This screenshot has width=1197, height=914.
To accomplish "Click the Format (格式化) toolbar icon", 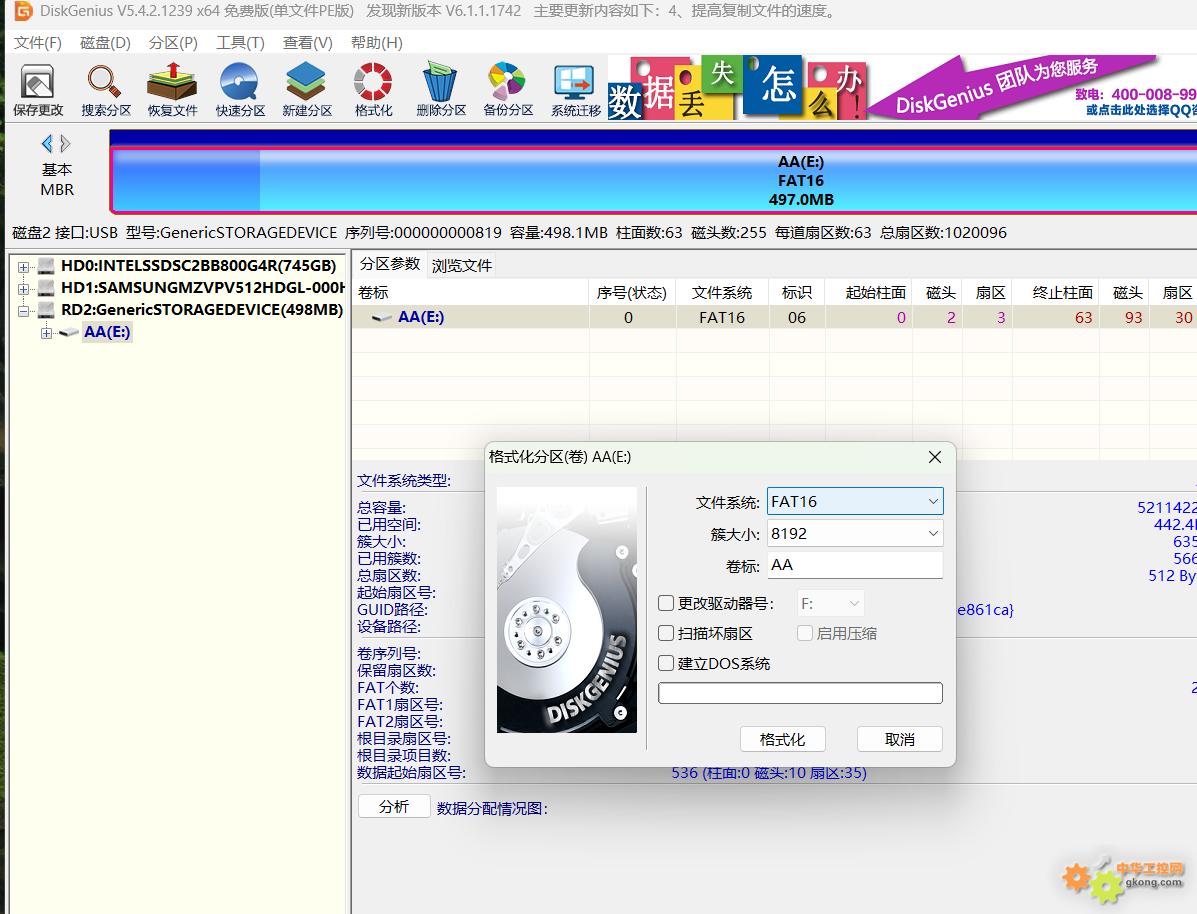I will 373,90.
